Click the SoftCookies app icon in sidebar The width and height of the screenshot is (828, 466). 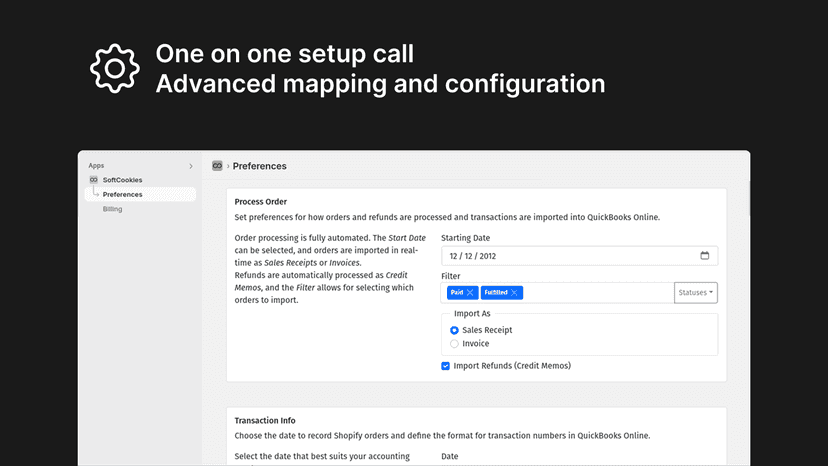point(93,180)
